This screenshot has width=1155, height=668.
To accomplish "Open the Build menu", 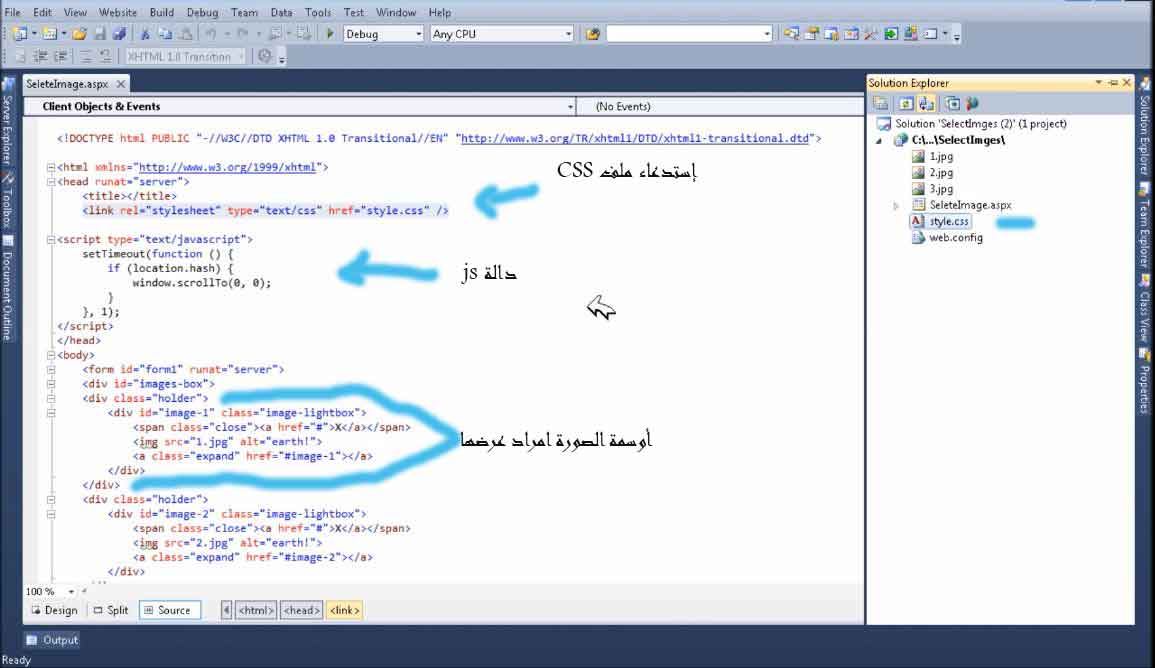I will [x=161, y=13].
